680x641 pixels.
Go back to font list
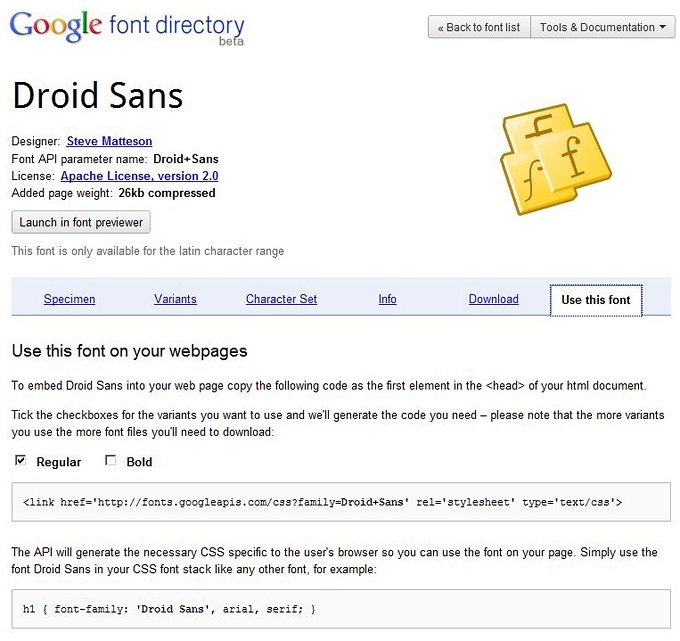pos(479,27)
